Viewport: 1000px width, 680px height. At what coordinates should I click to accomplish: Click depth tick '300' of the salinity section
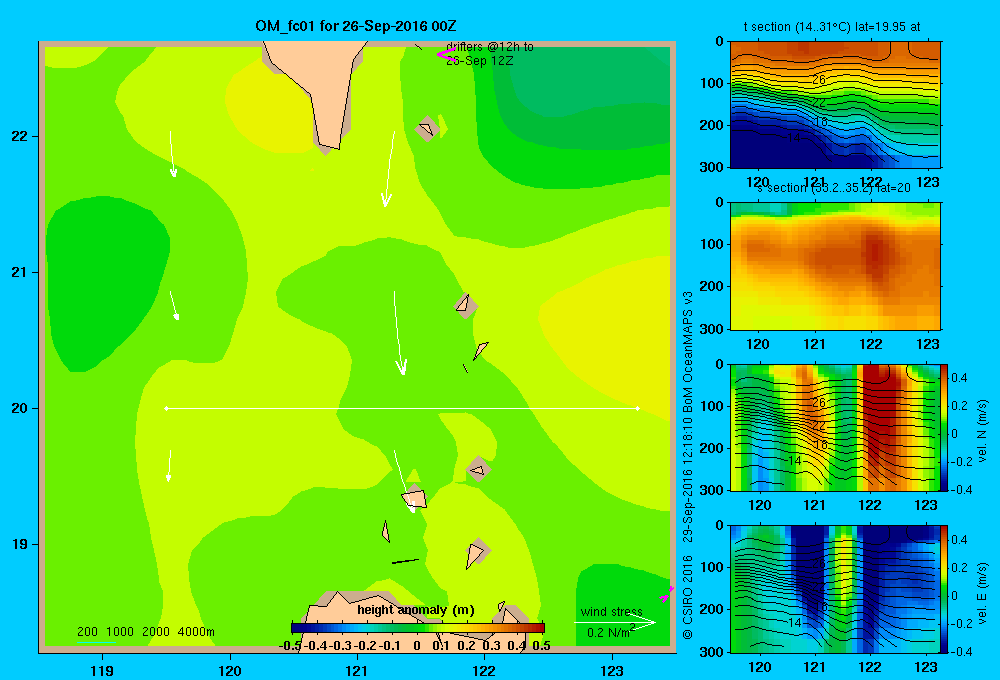(711, 329)
